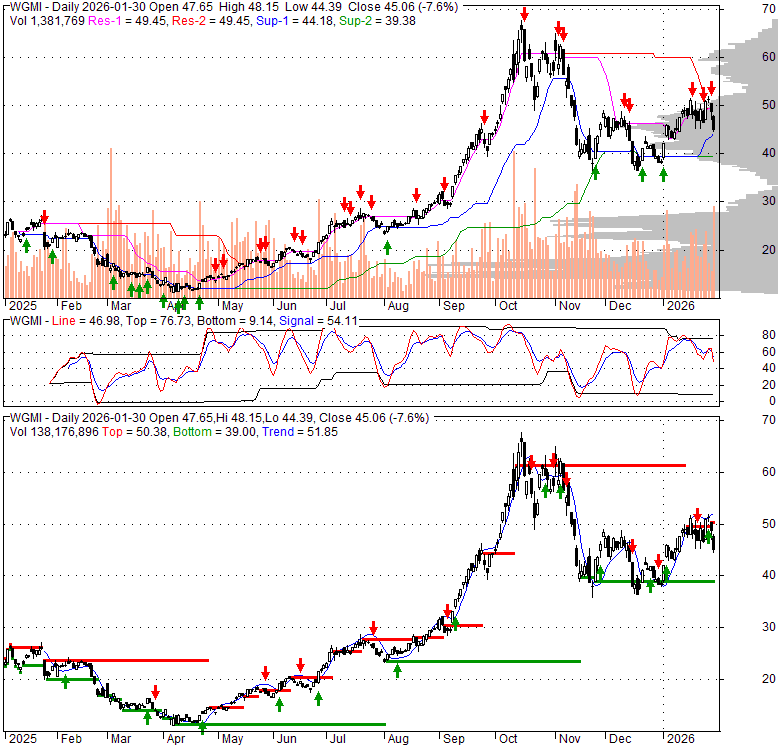Click the 2025 label on bottom chart's time axis
Viewport: 780px width, 745px height.
tap(23, 739)
